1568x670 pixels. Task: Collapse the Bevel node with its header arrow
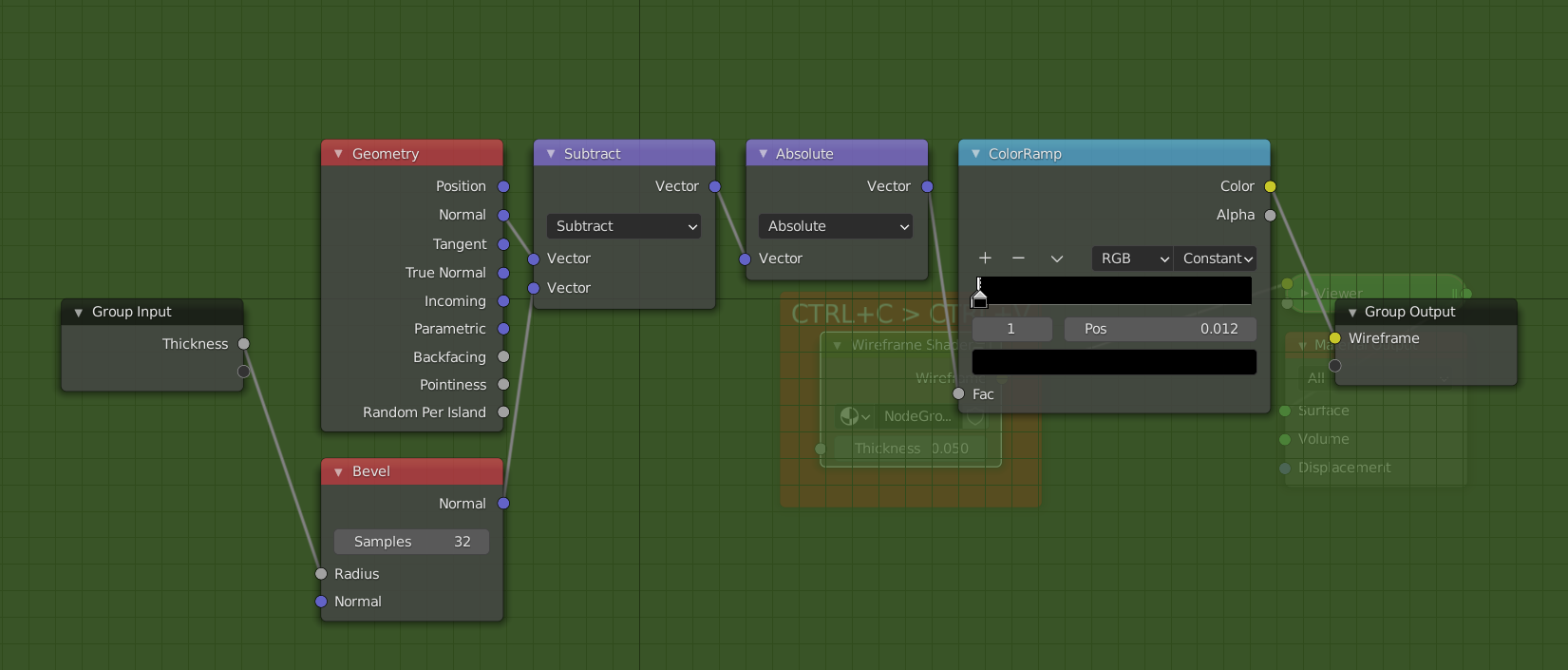pyautogui.click(x=338, y=471)
